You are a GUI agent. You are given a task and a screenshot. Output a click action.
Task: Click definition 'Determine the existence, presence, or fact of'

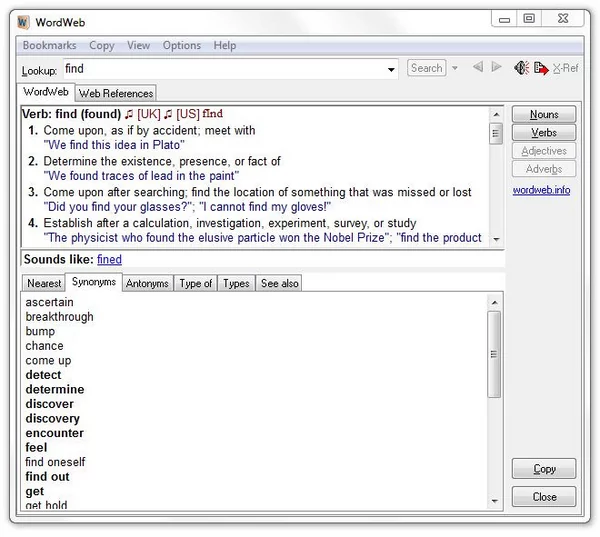click(162, 161)
